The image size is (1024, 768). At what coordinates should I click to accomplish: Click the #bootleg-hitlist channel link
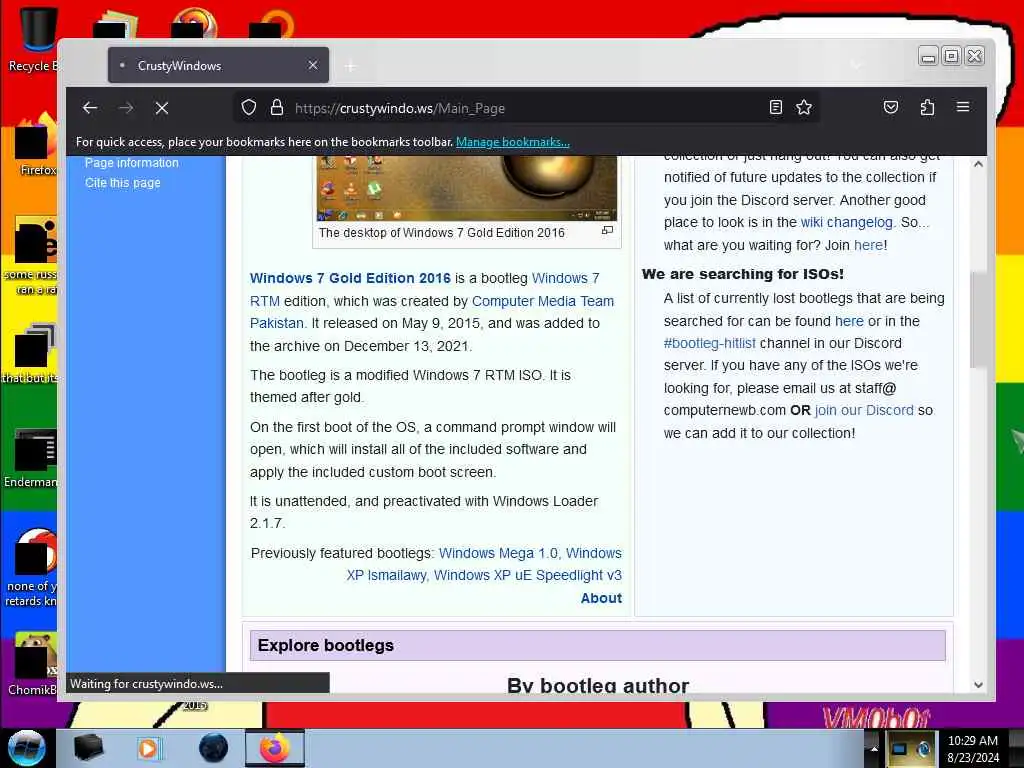pyautogui.click(x=709, y=343)
